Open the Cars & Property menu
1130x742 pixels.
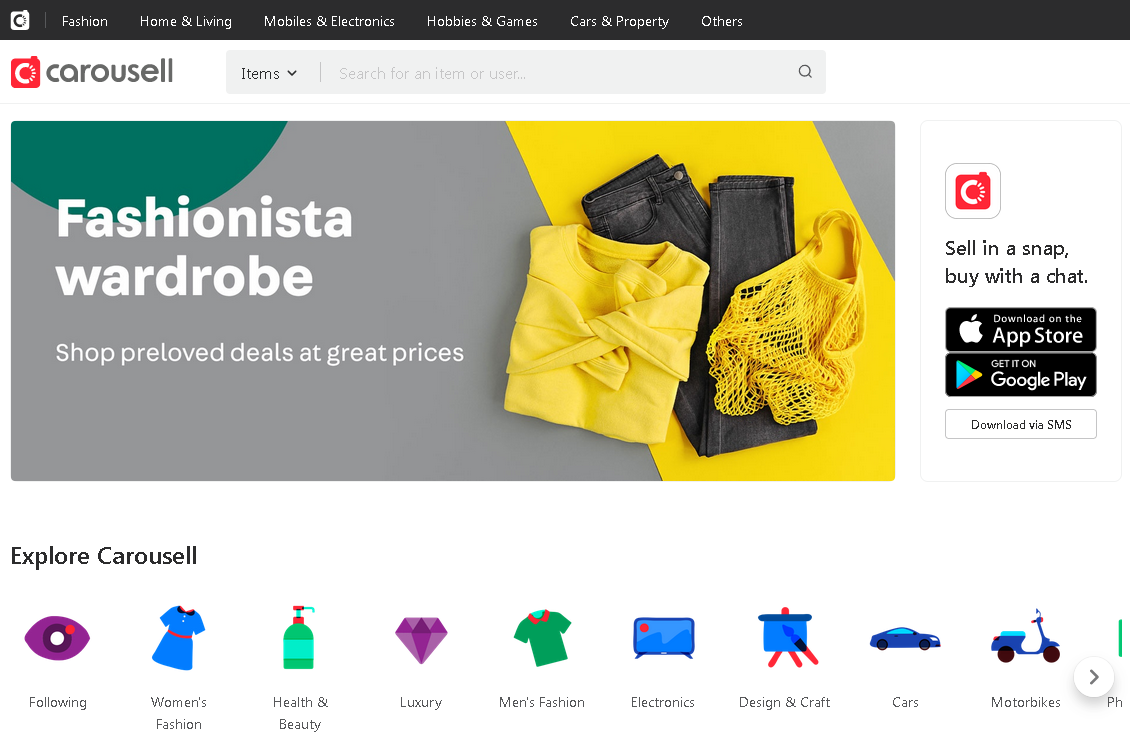coord(619,21)
